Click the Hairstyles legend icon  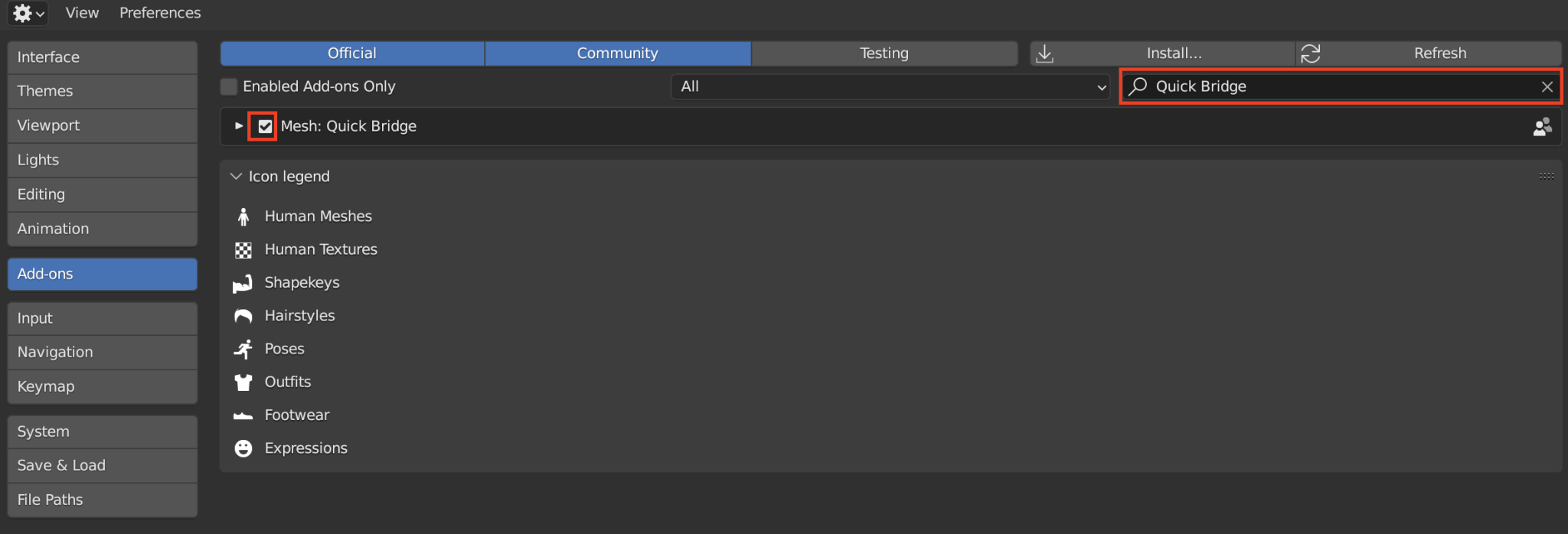click(243, 316)
